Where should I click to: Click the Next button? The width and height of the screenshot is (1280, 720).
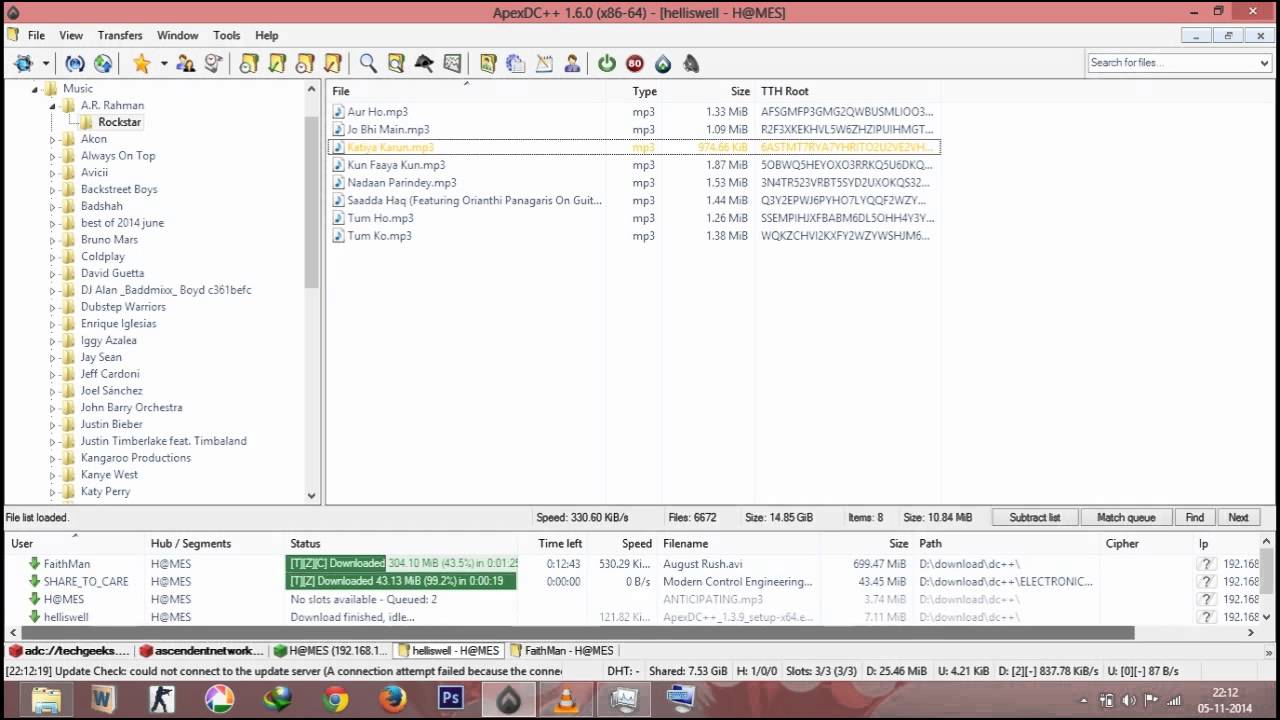pyautogui.click(x=1238, y=518)
